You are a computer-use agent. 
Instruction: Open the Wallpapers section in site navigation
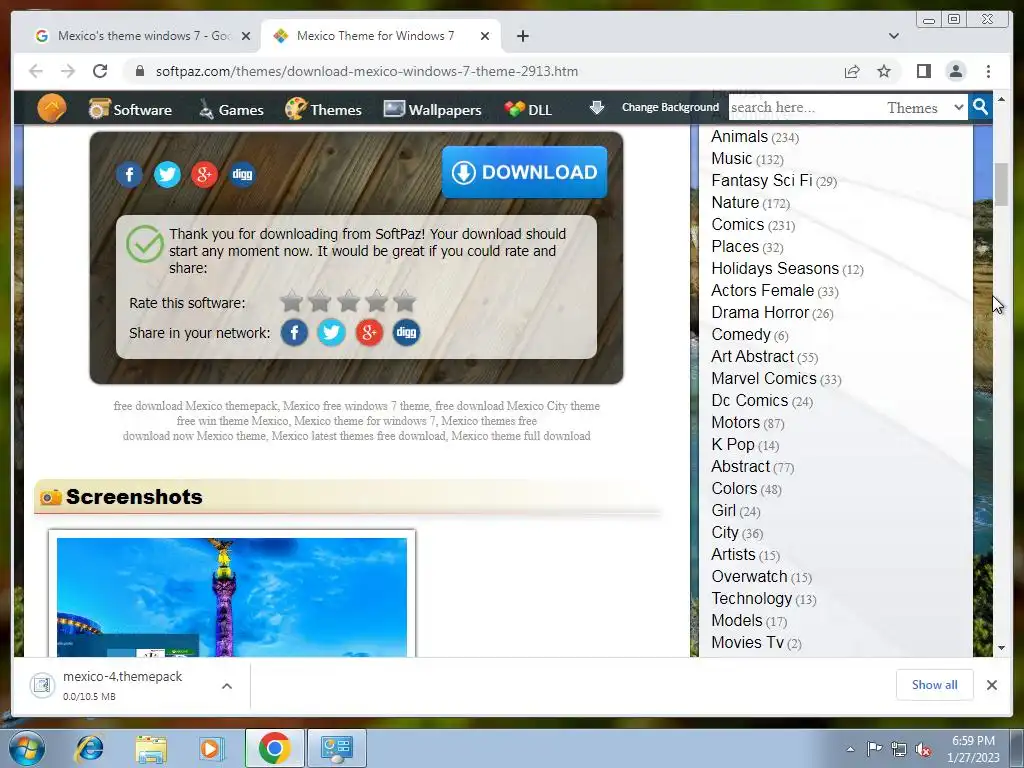coord(432,109)
